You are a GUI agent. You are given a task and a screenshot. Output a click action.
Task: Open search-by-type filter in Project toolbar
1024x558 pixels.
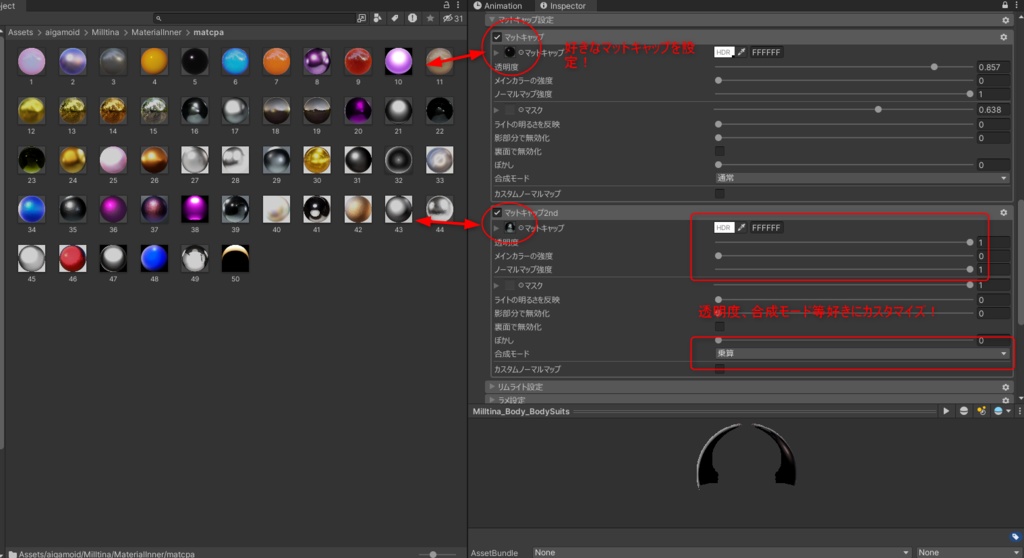377,18
